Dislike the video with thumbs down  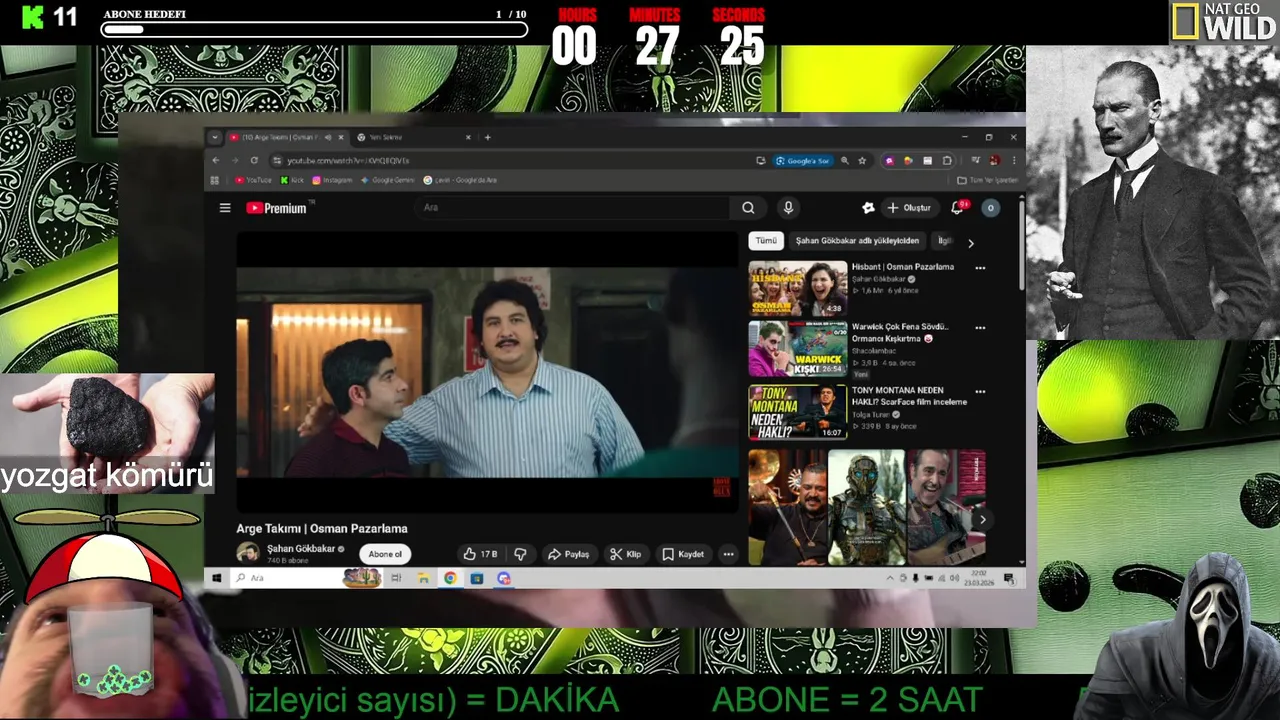[520, 554]
